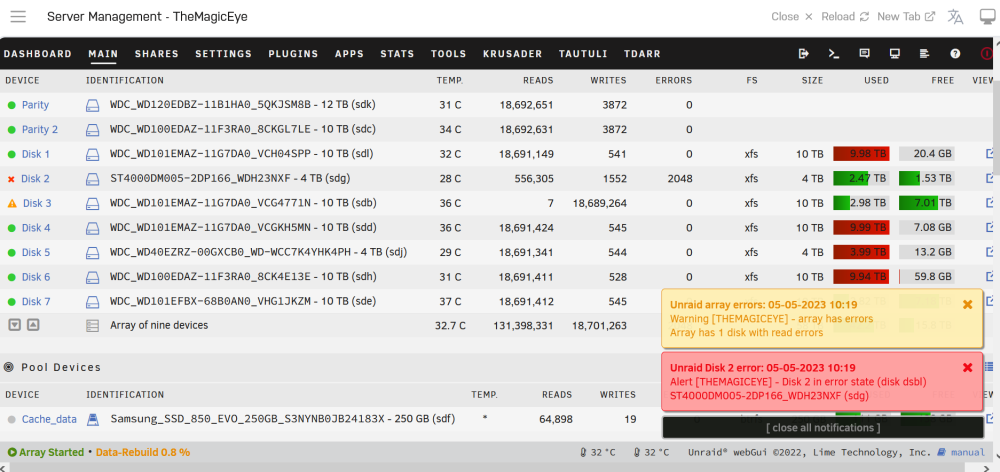1000x472 pixels.
Task: Open the terminal prompt icon
Action: tap(834, 54)
